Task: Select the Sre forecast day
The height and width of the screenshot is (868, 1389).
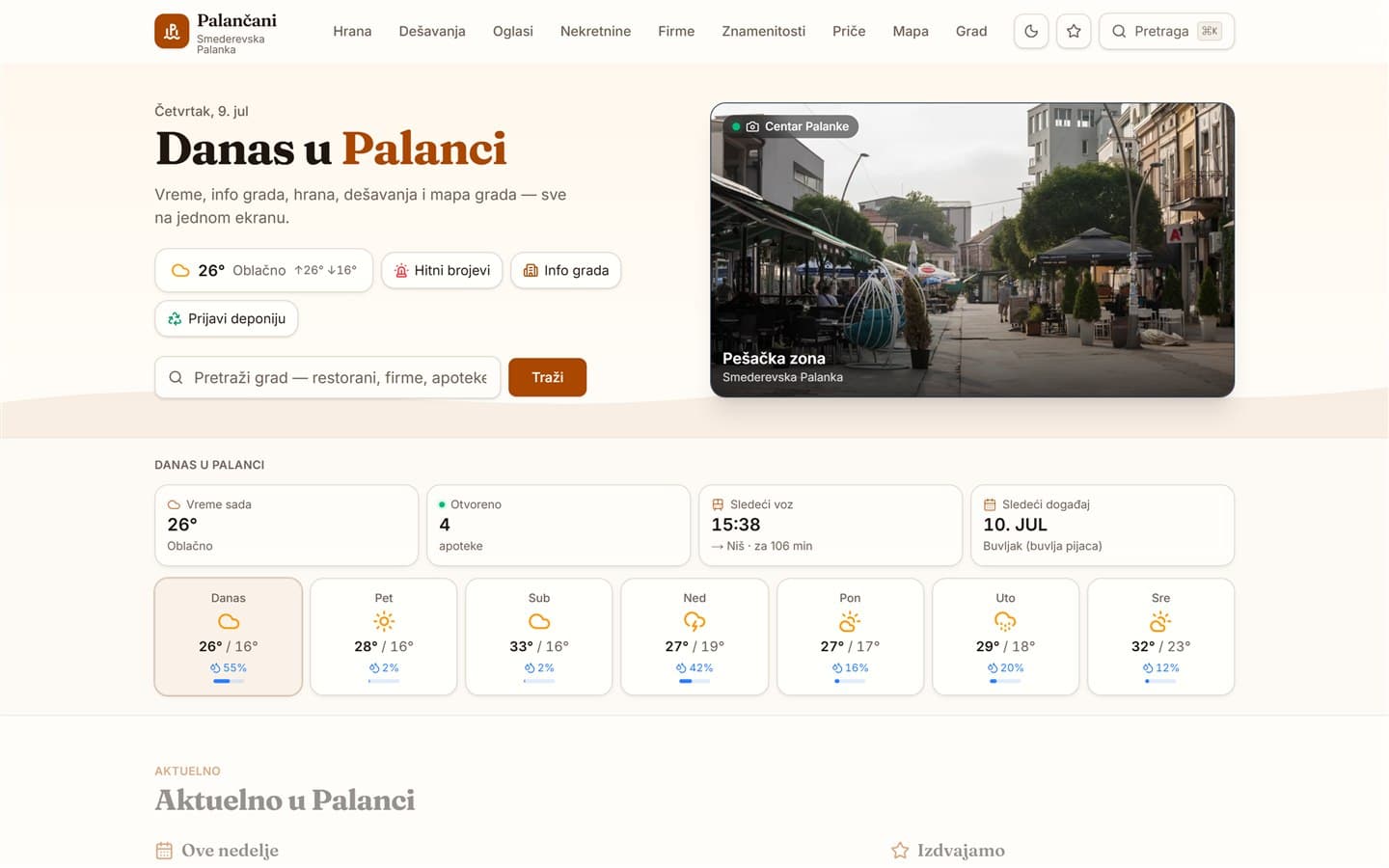Action: [x=1160, y=637]
